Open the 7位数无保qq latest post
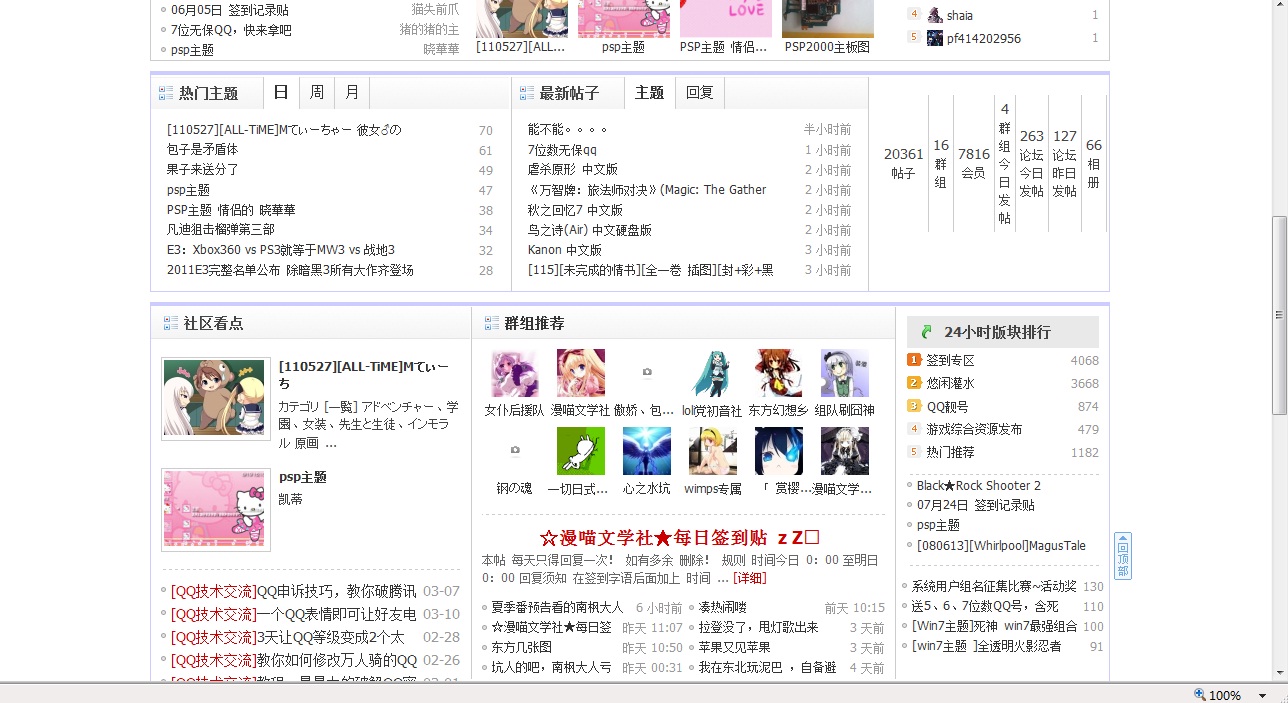The width and height of the screenshot is (1288, 703). pyautogui.click(x=562, y=150)
